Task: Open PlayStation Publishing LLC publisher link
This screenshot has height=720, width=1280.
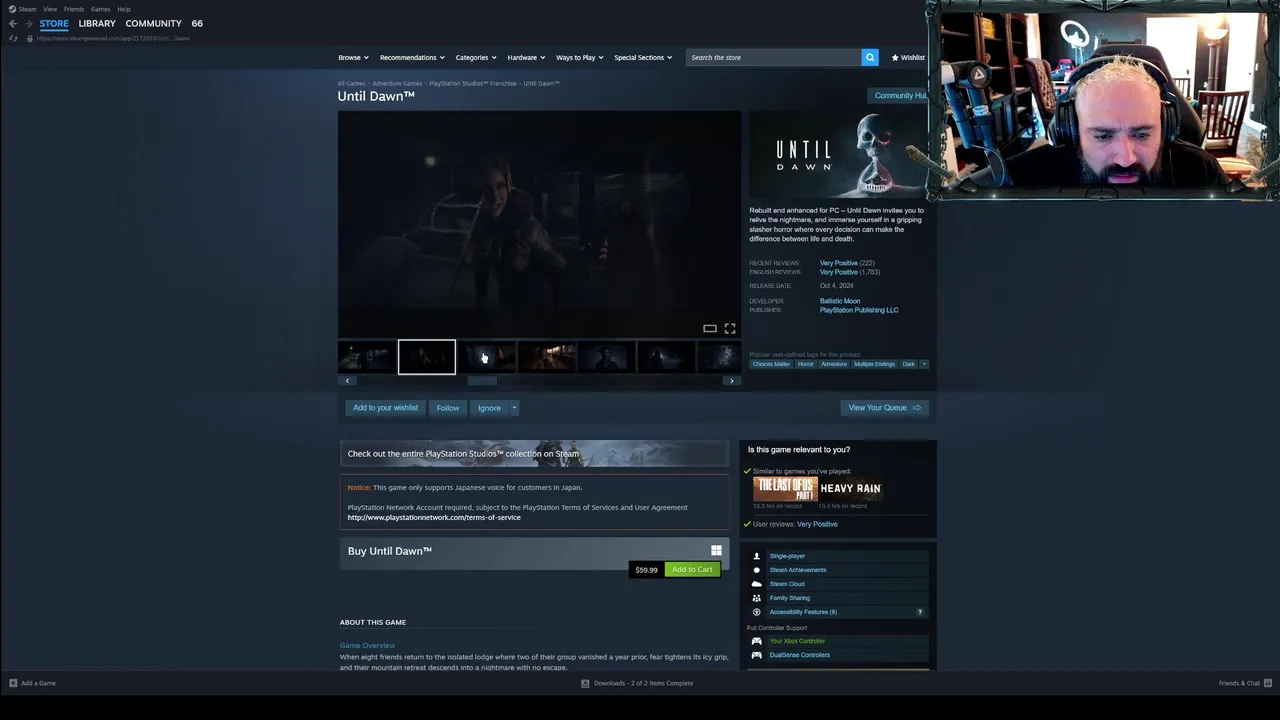Action: [859, 310]
